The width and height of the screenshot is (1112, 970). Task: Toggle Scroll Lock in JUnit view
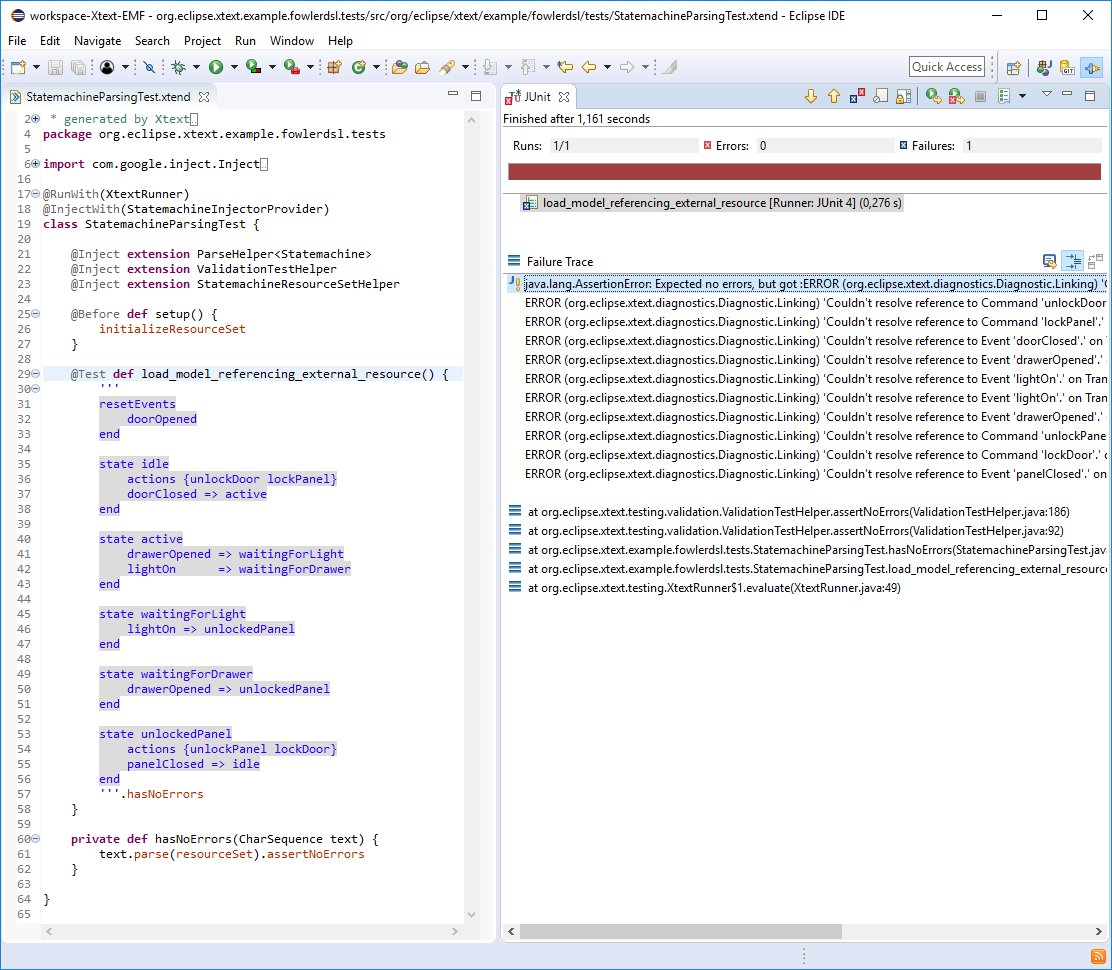(x=904, y=96)
